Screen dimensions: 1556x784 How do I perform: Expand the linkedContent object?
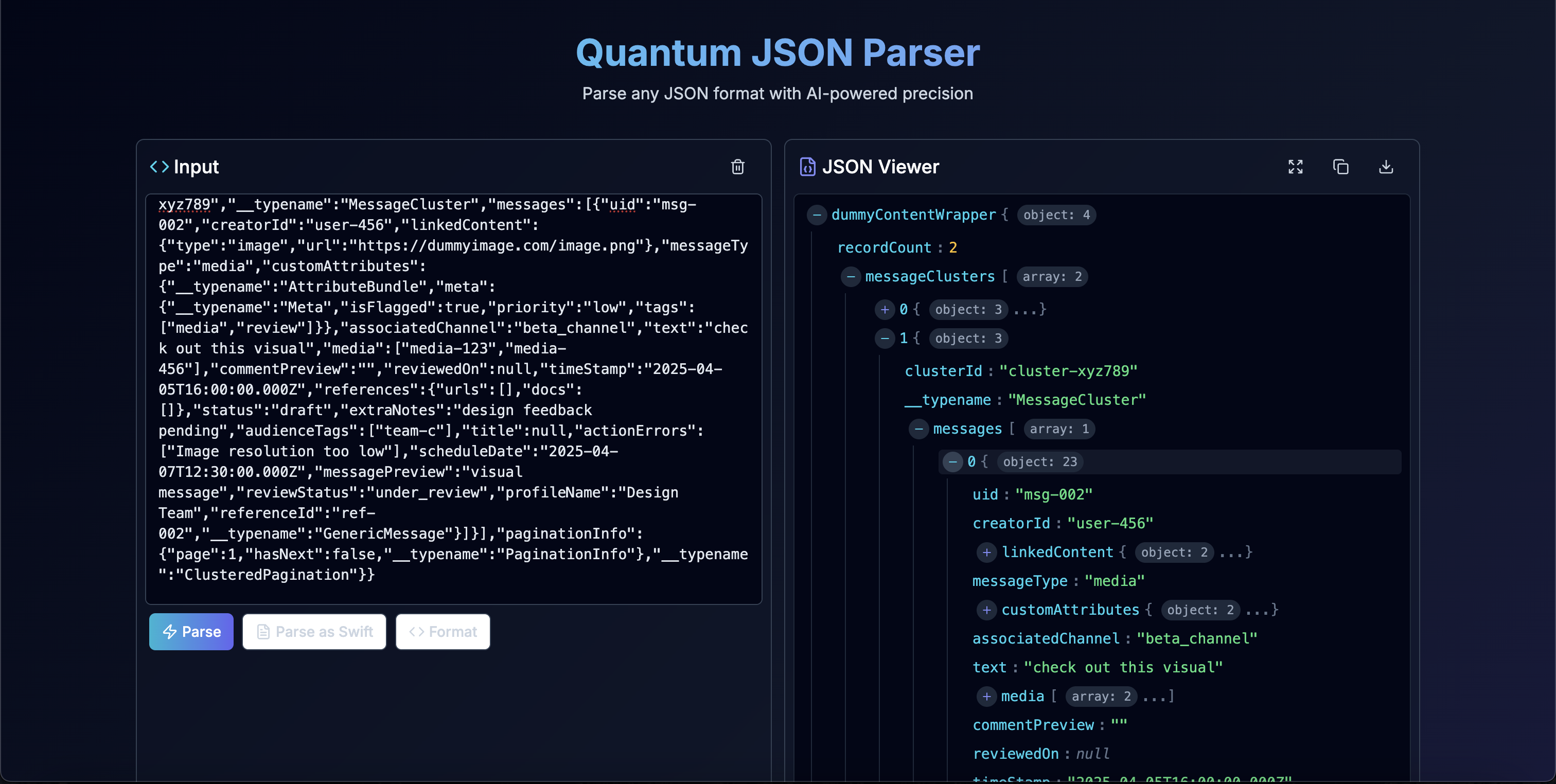[x=986, y=552]
